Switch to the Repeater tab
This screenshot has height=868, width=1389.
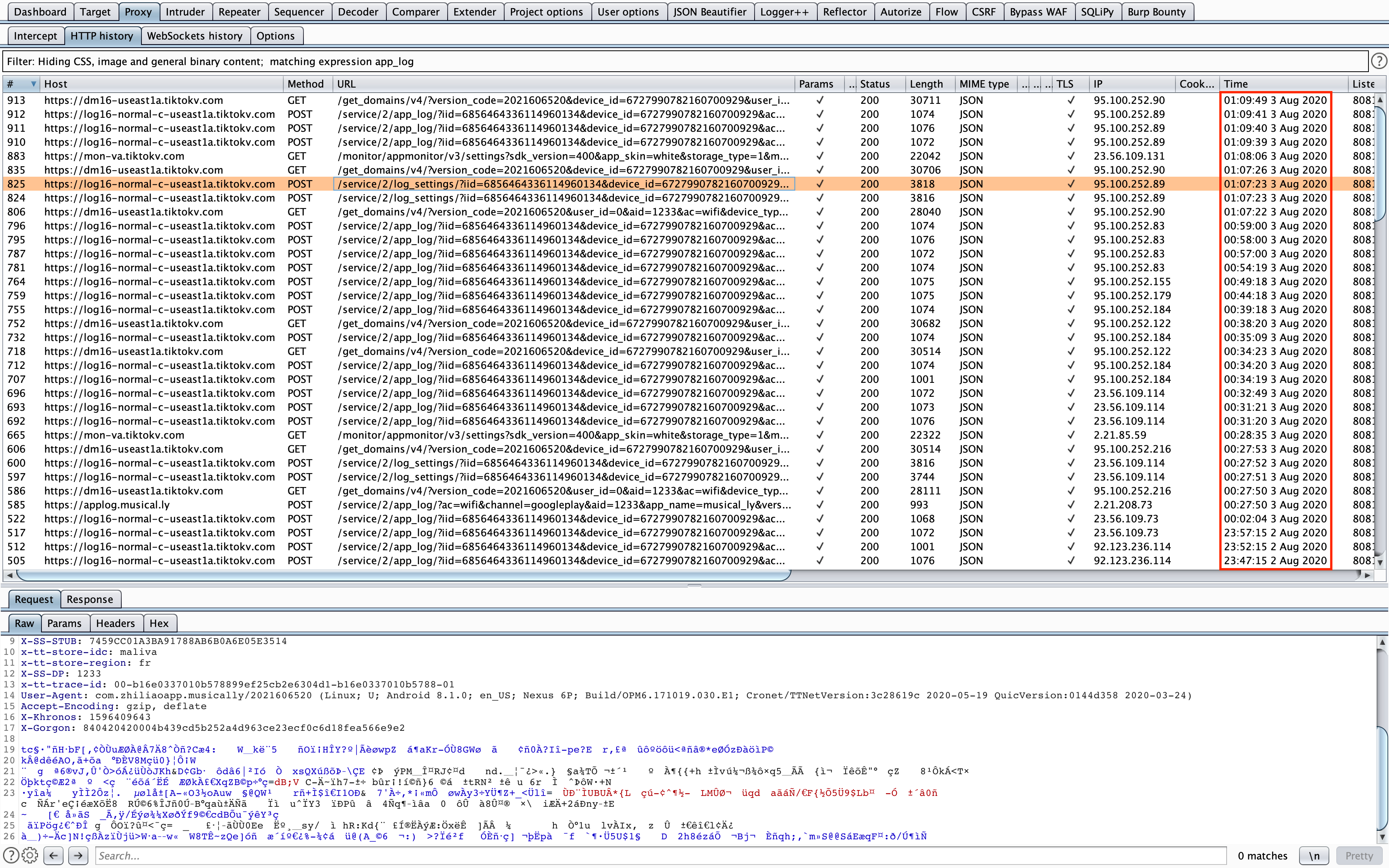pyautogui.click(x=240, y=12)
